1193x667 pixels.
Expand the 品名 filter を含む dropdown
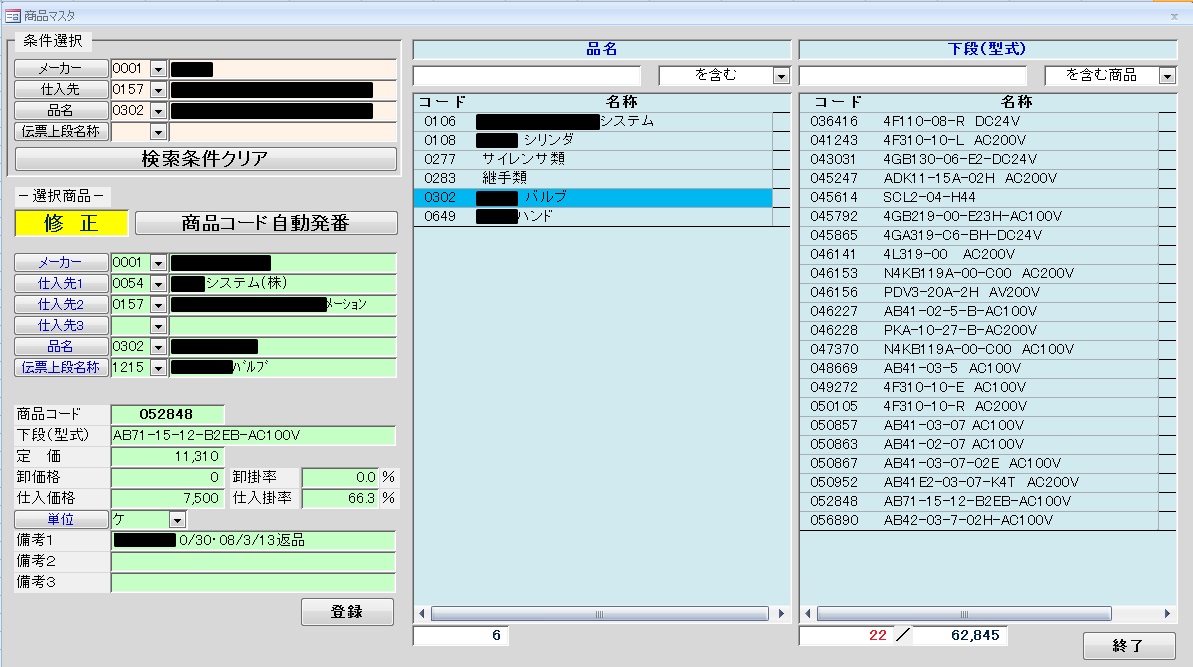pos(781,76)
